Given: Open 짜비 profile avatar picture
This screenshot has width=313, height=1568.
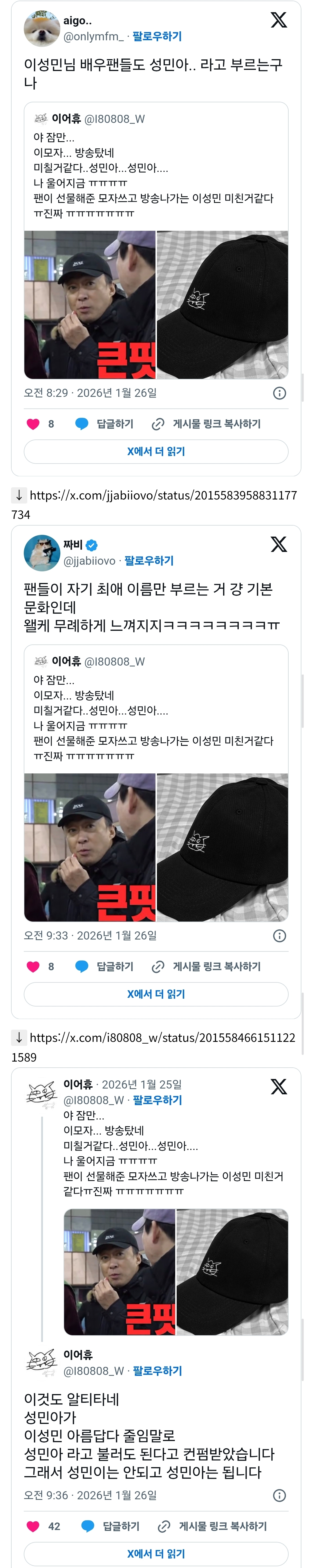Looking at the screenshot, I should pyautogui.click(x=41, y=553).
